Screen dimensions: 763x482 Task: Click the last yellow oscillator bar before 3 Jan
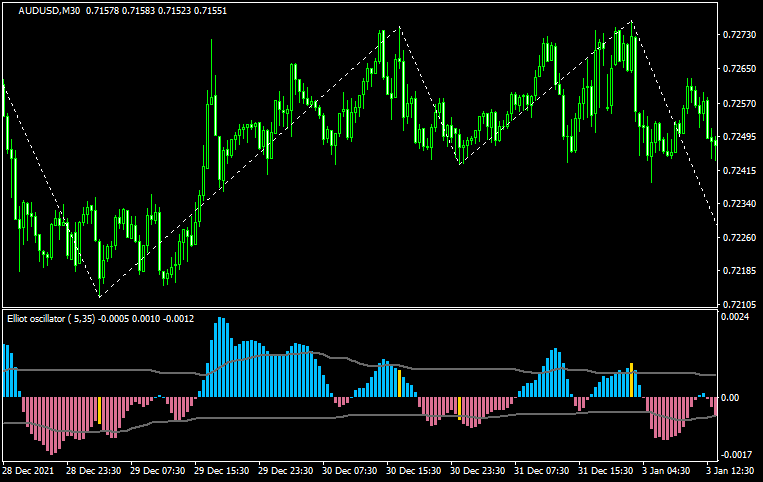[x=631, y=380]
